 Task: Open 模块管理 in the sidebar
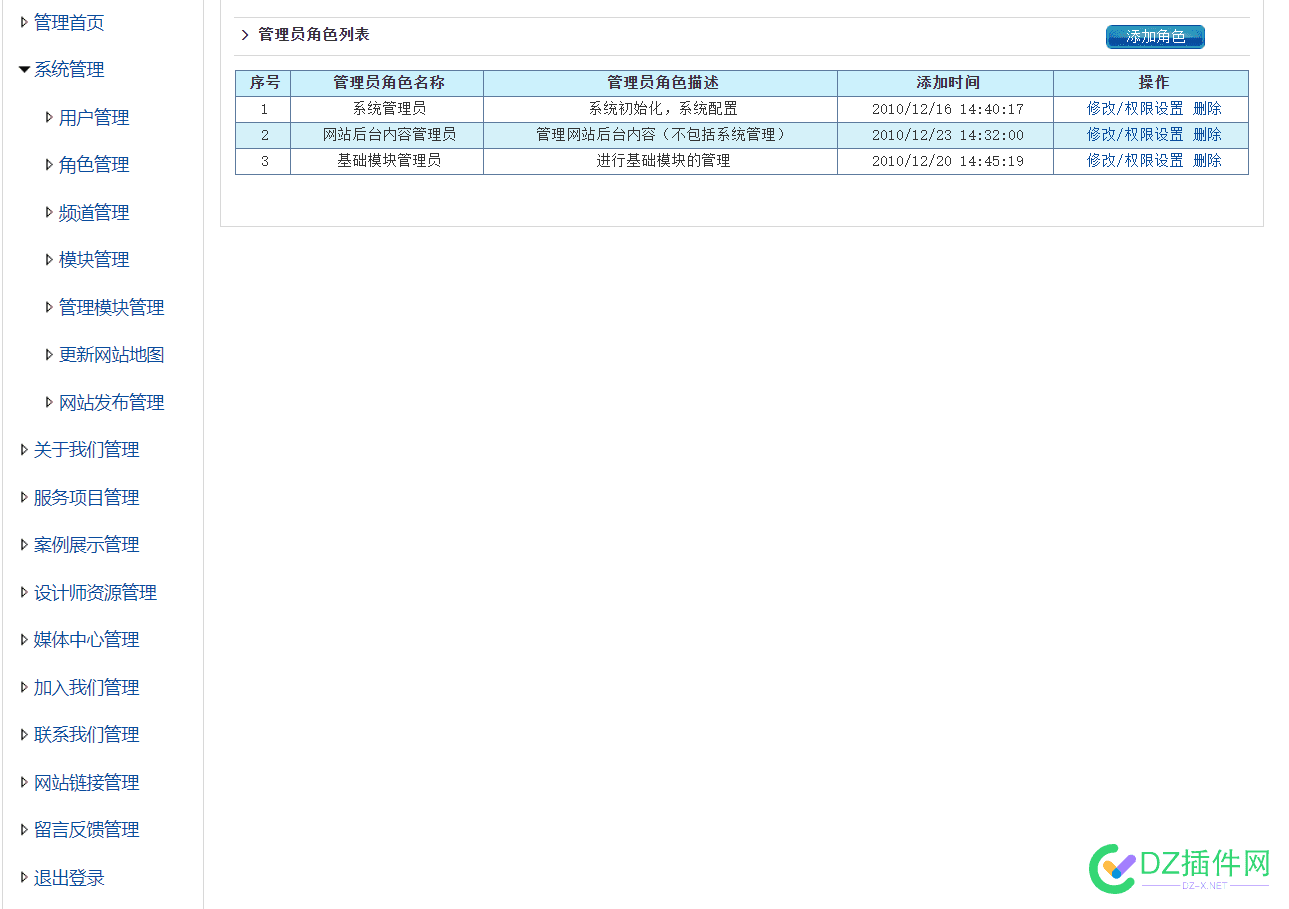click(94, 260)
